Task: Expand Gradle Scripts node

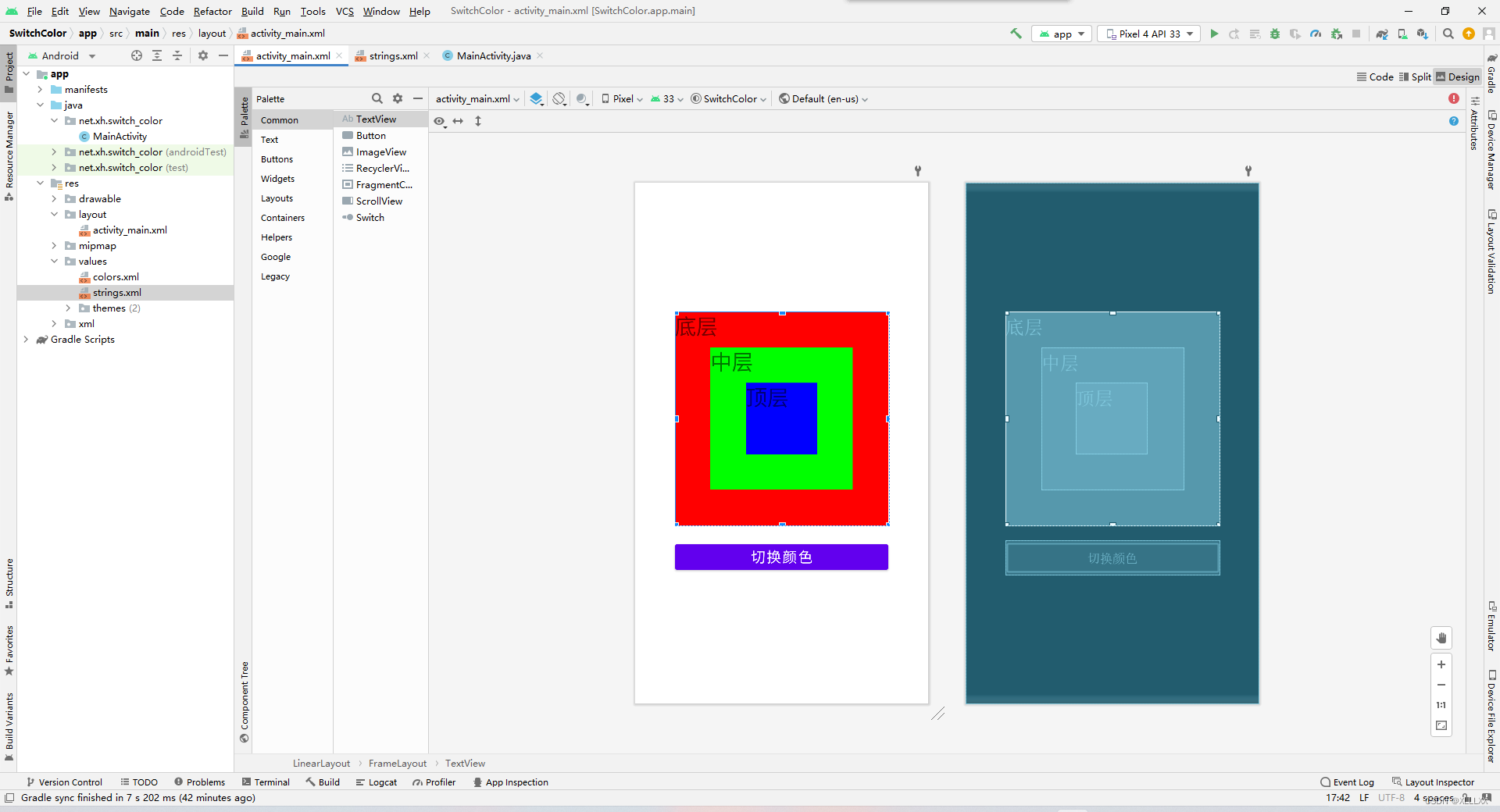Action: click(x=26, y=340)
